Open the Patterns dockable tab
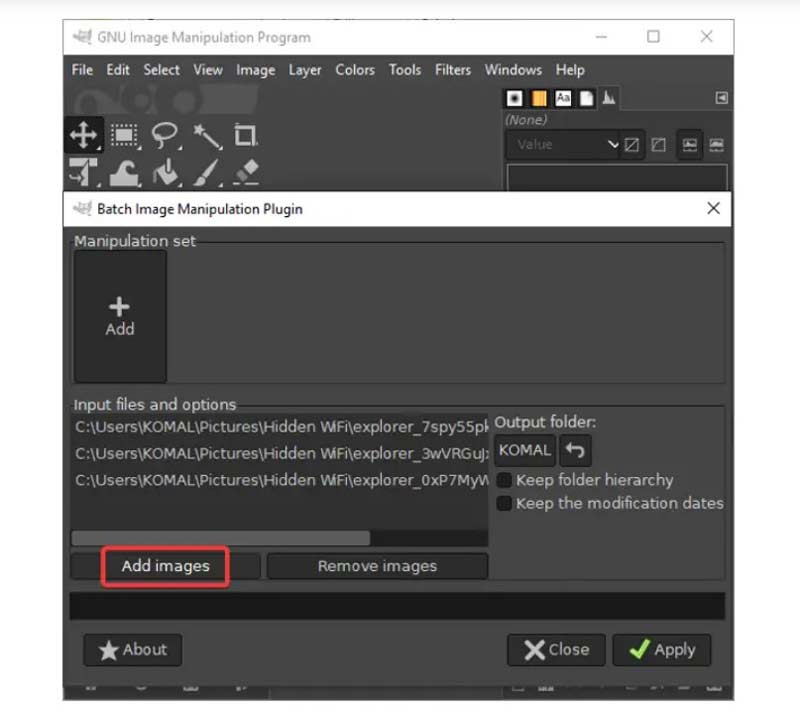800x713 pixels. 539,97
